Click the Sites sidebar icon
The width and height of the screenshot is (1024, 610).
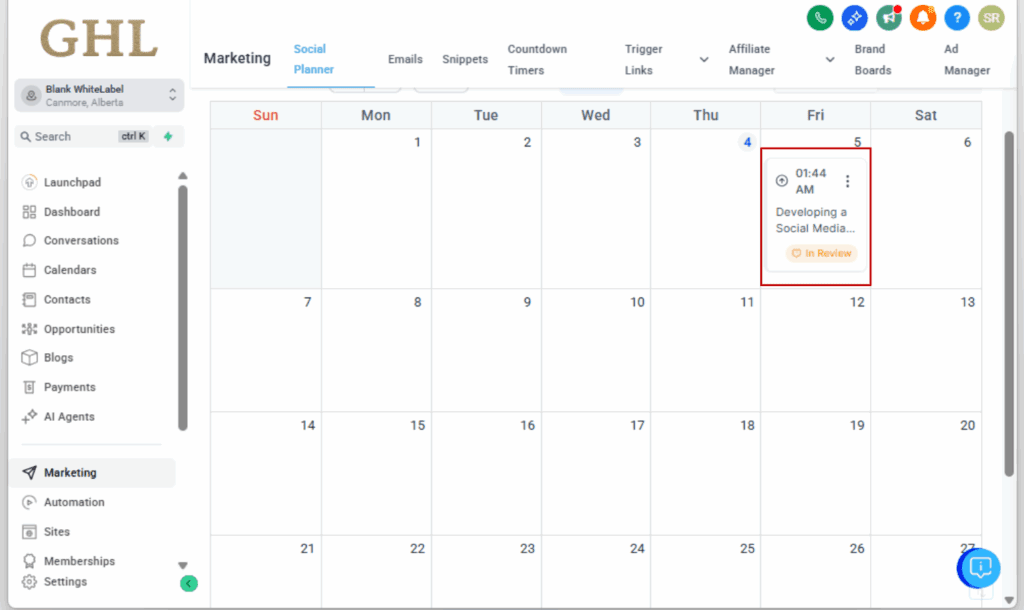click(29, 532)
